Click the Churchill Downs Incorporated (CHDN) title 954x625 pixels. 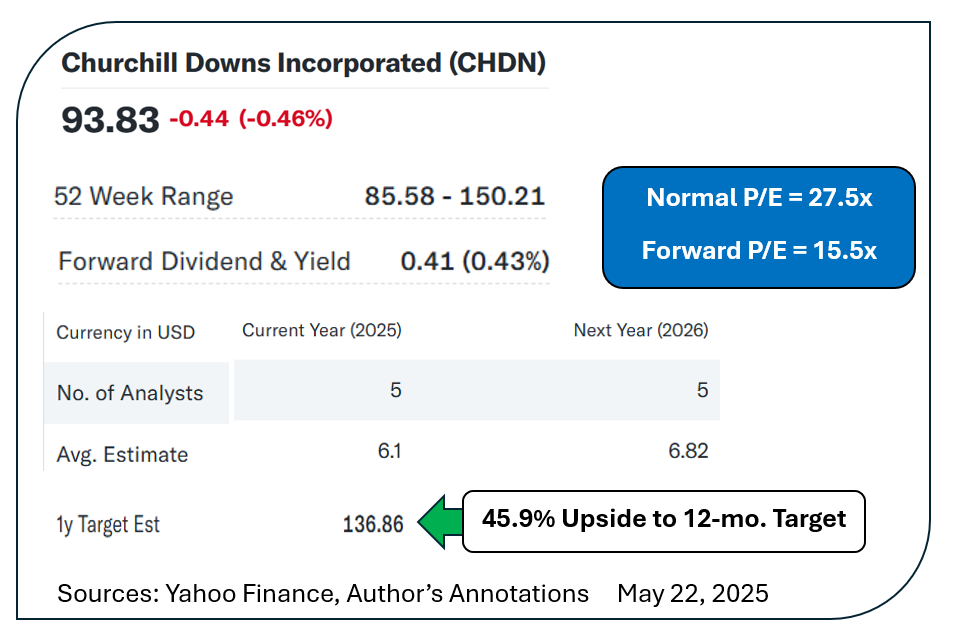tap(304, 63)
